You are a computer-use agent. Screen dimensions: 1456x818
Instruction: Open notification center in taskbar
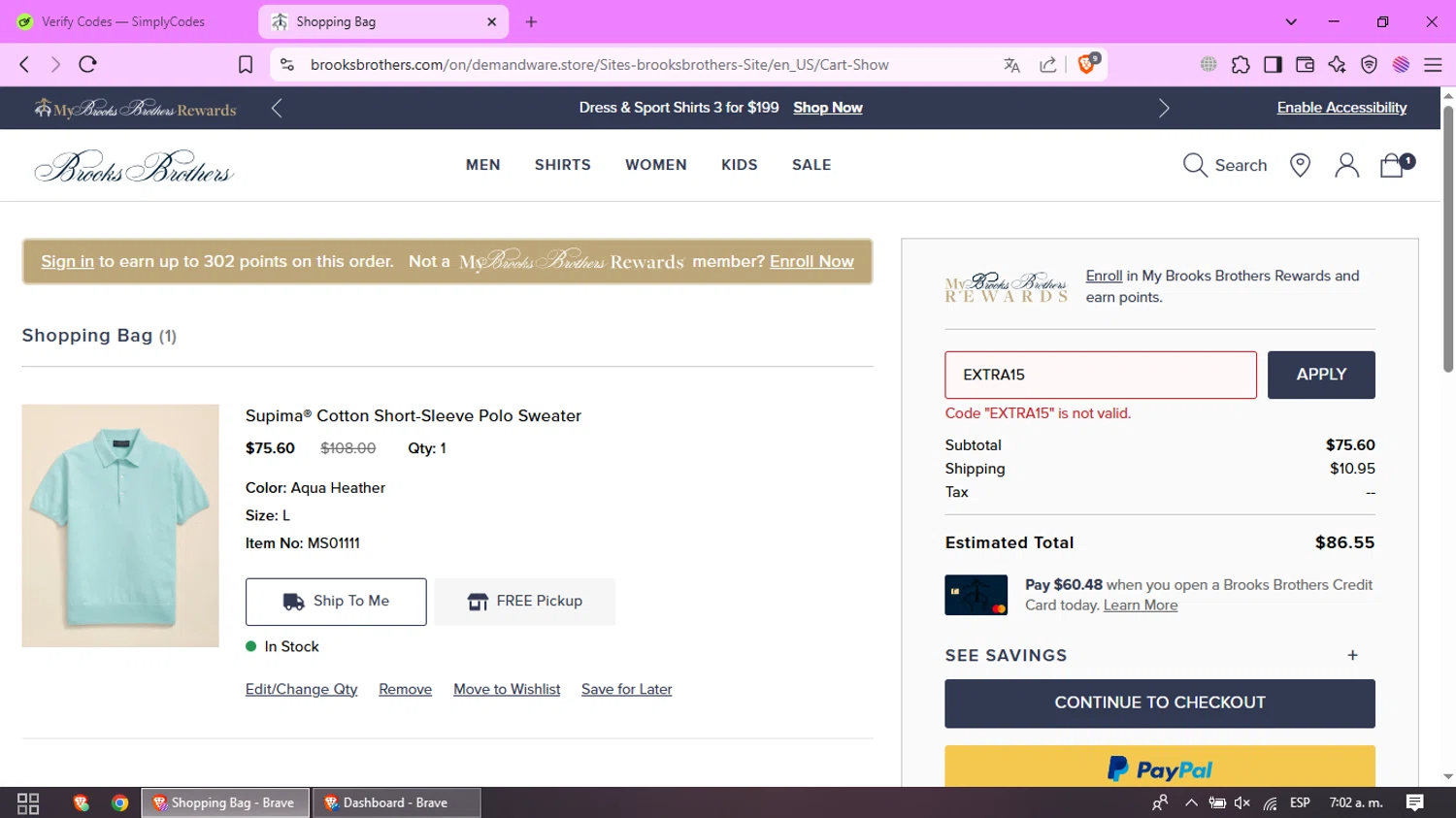(1415, 803)
